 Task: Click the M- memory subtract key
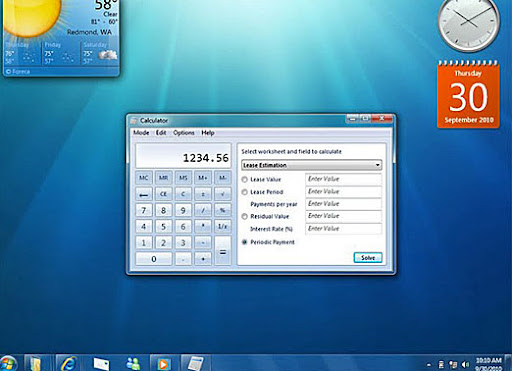point(222,178)
